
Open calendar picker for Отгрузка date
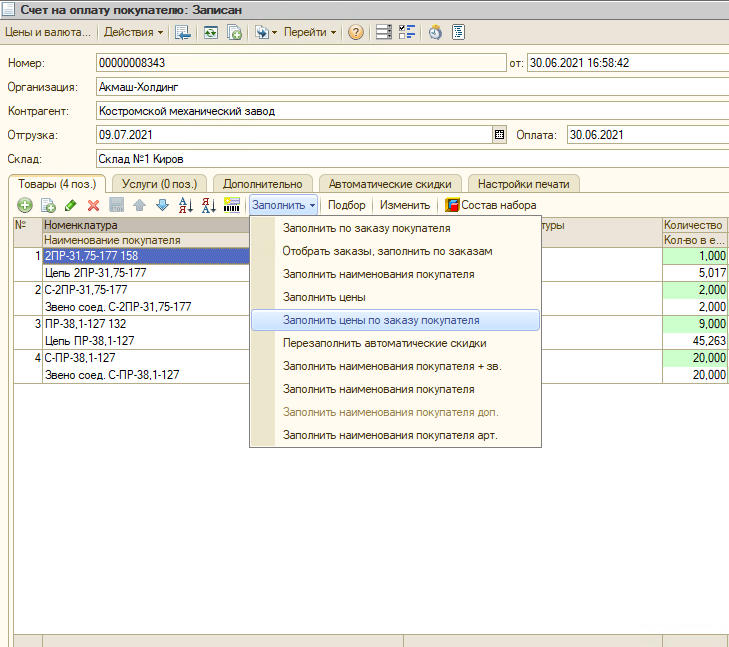(x=499, y=135)
